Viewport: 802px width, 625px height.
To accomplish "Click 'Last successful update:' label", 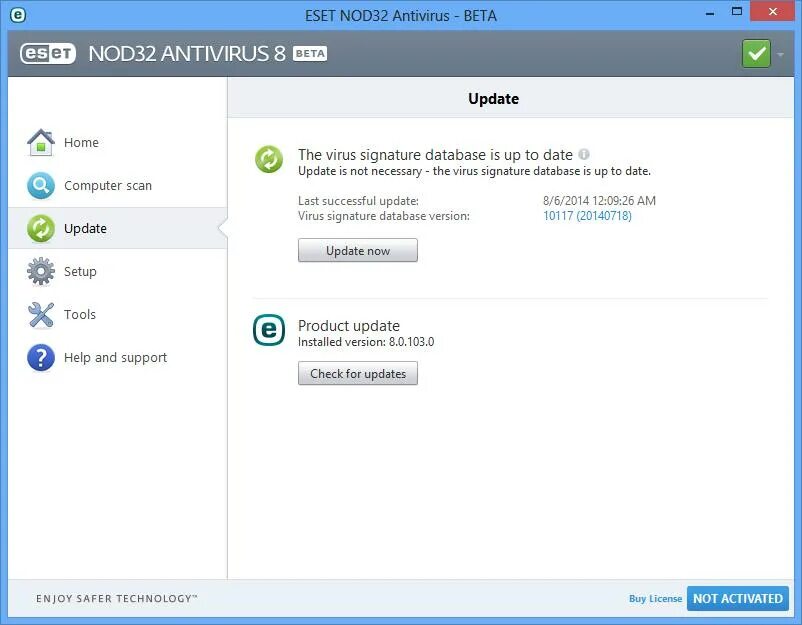I will [358, 200].
